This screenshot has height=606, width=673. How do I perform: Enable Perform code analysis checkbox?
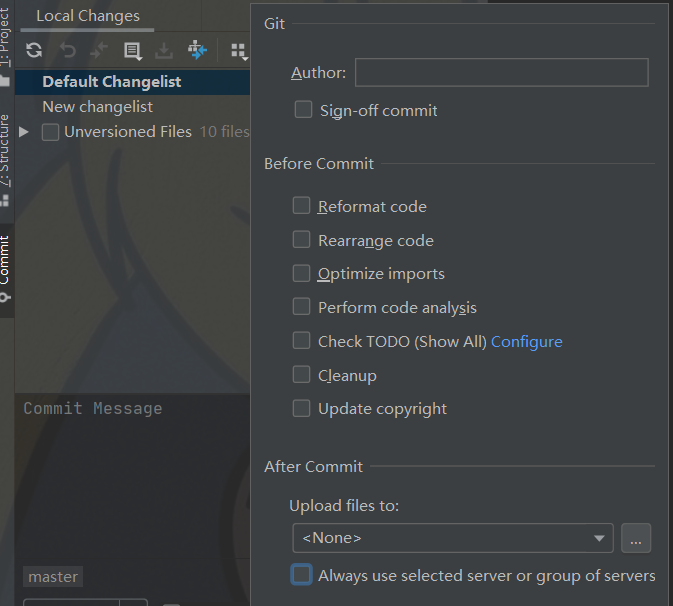[301, 307]
